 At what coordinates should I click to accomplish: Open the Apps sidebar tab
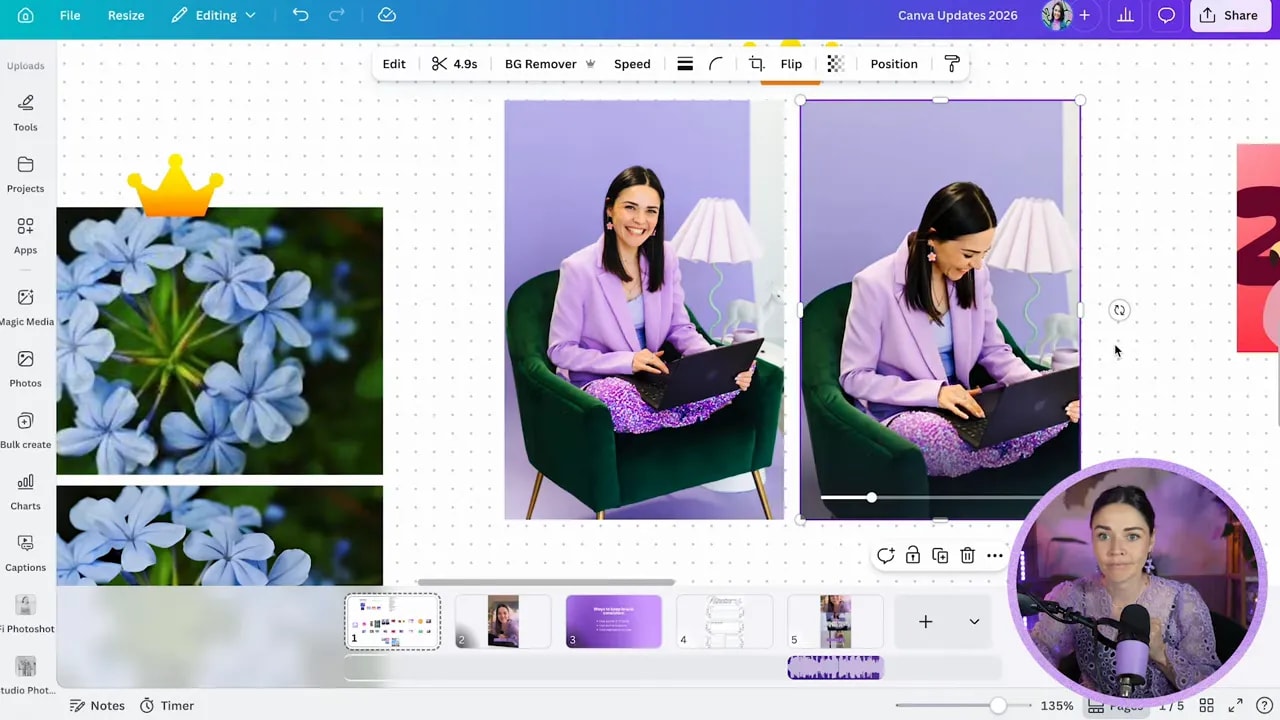pyautogui.click(x=25, y=236)
